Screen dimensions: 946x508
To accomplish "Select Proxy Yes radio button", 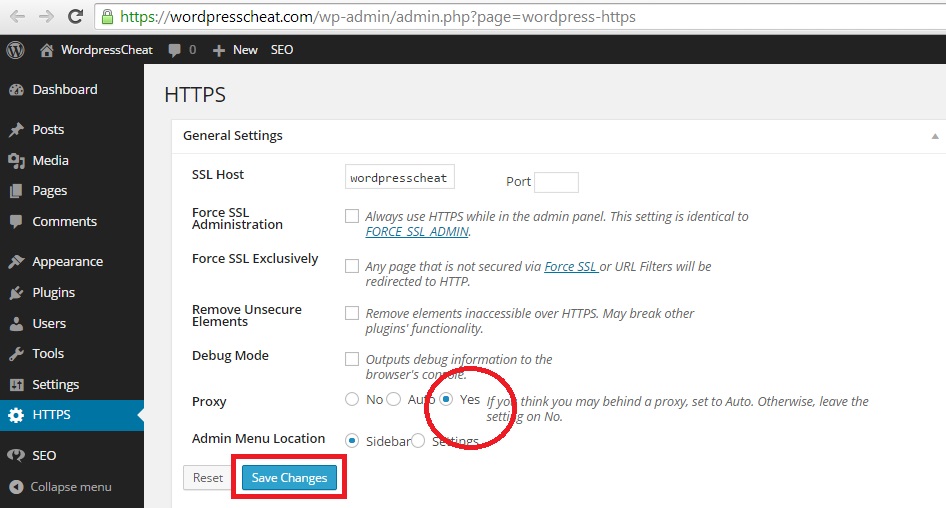I will click(x=446, y=399).
